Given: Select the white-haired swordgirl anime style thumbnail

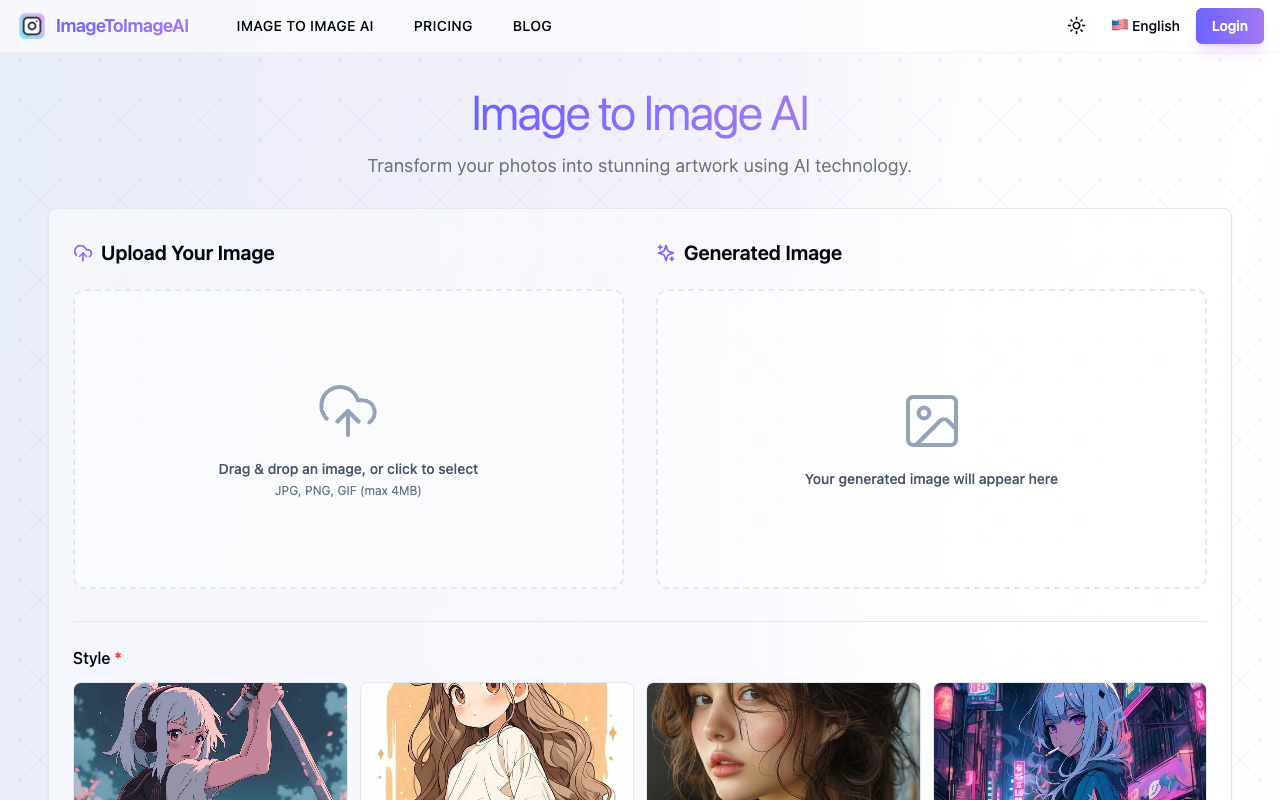Looking at the screenshot, I should pyautogui.click(x=210, y=741).
